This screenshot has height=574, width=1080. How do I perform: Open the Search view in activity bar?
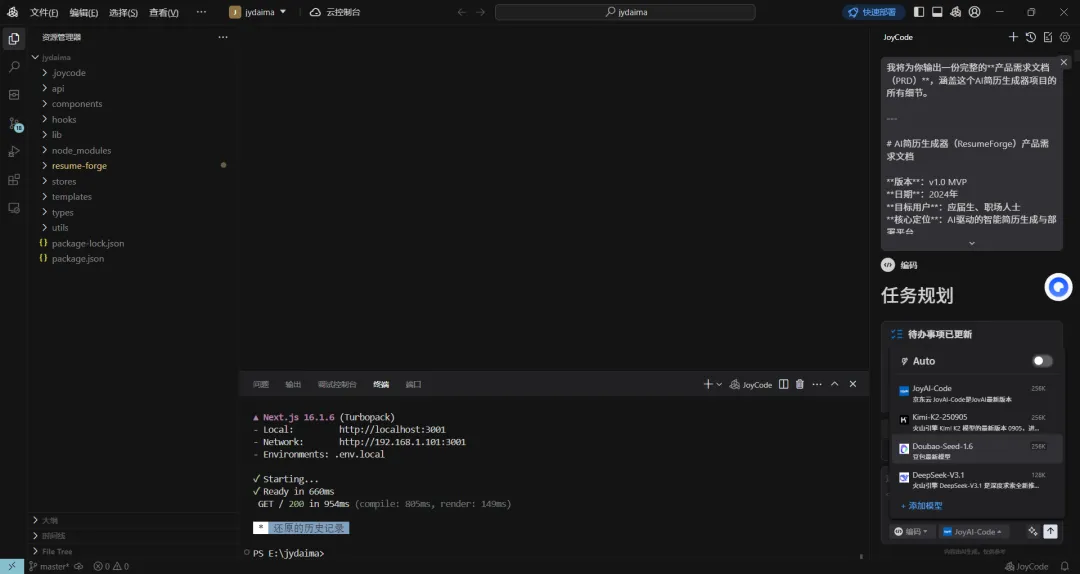coord(14,67)
